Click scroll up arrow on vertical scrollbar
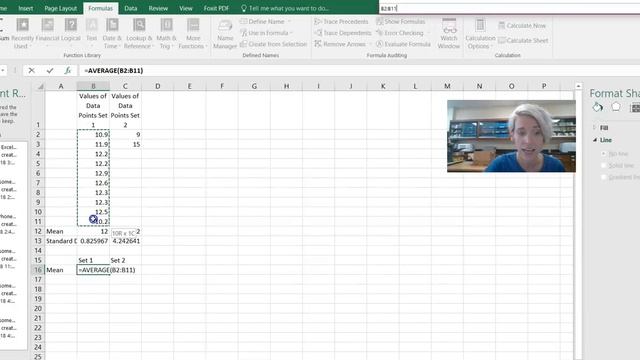Screen dimensions: 640x360 tap(578, 86)
